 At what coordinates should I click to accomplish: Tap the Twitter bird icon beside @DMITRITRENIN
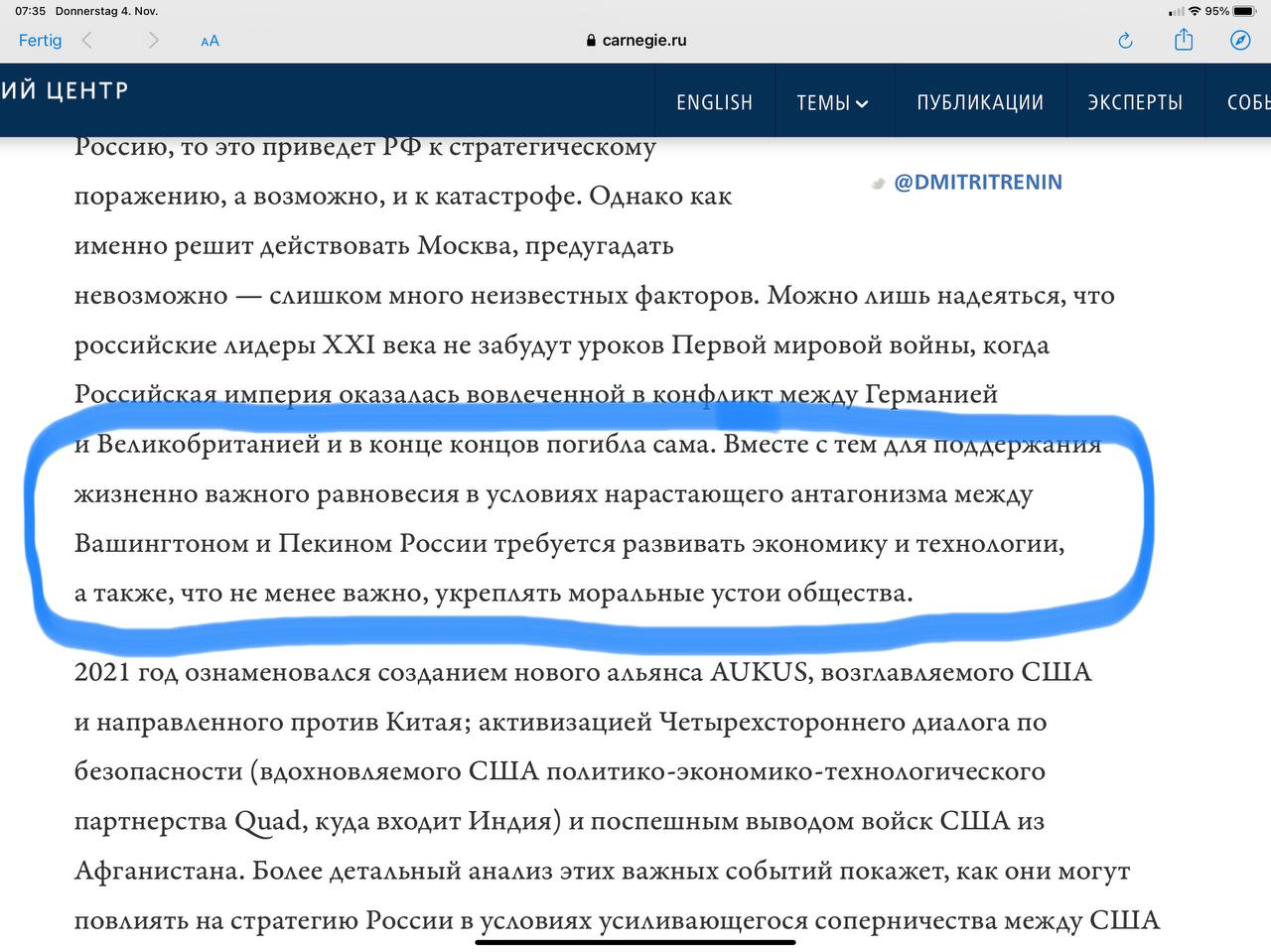(x=878, y=184)
